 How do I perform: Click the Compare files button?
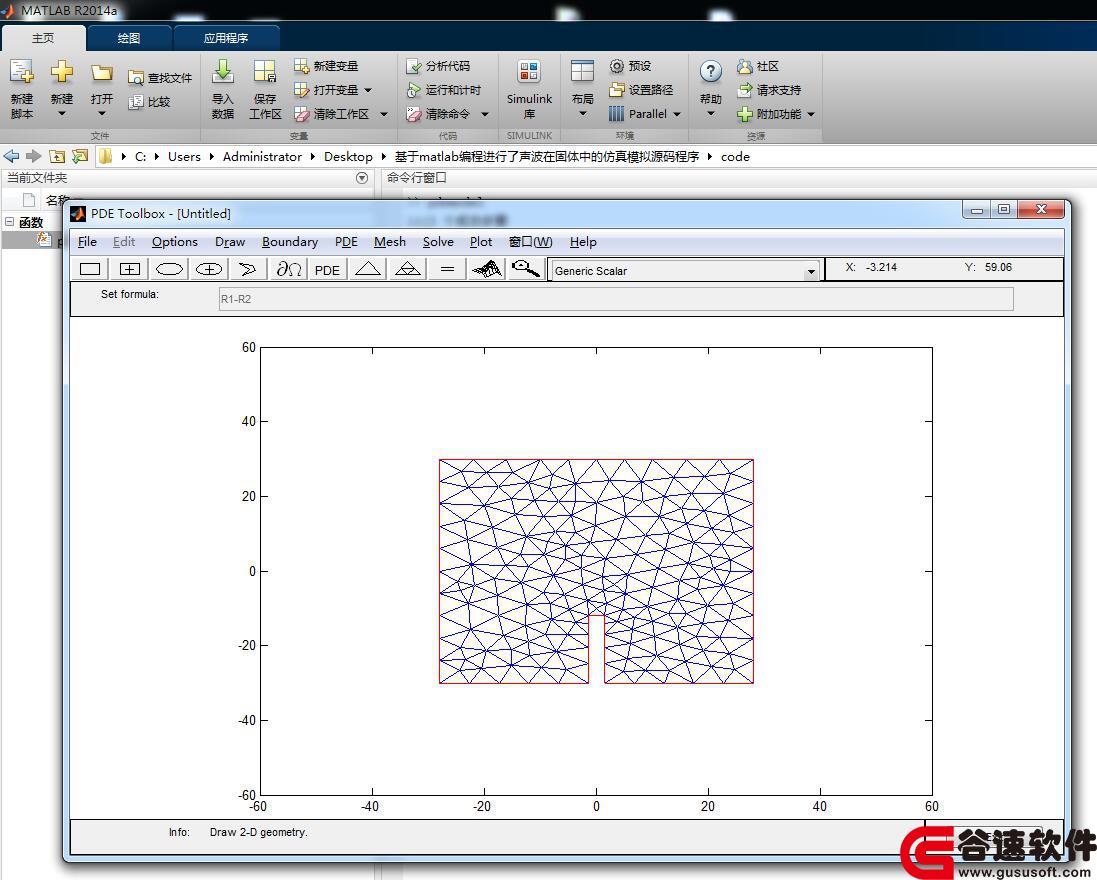coord(150,102)
